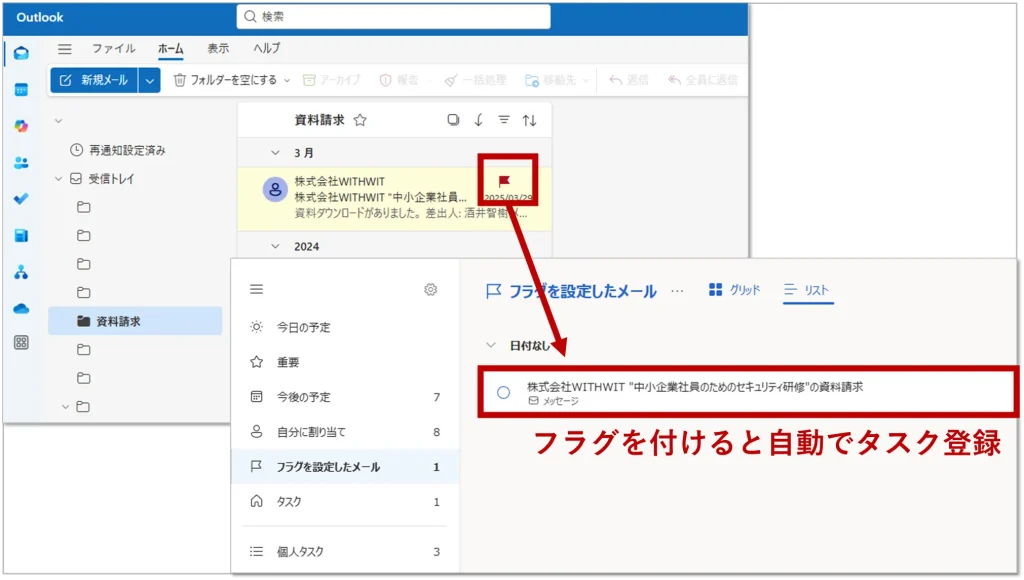Mark the WITHWIT task as complete
1024x580 pixels.
coord(504,393)
